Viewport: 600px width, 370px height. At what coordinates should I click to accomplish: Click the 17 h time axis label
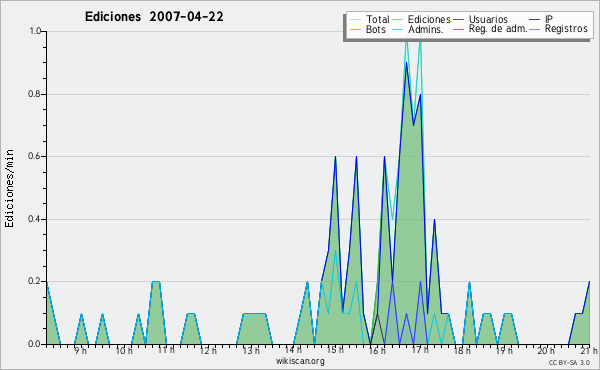420,350
